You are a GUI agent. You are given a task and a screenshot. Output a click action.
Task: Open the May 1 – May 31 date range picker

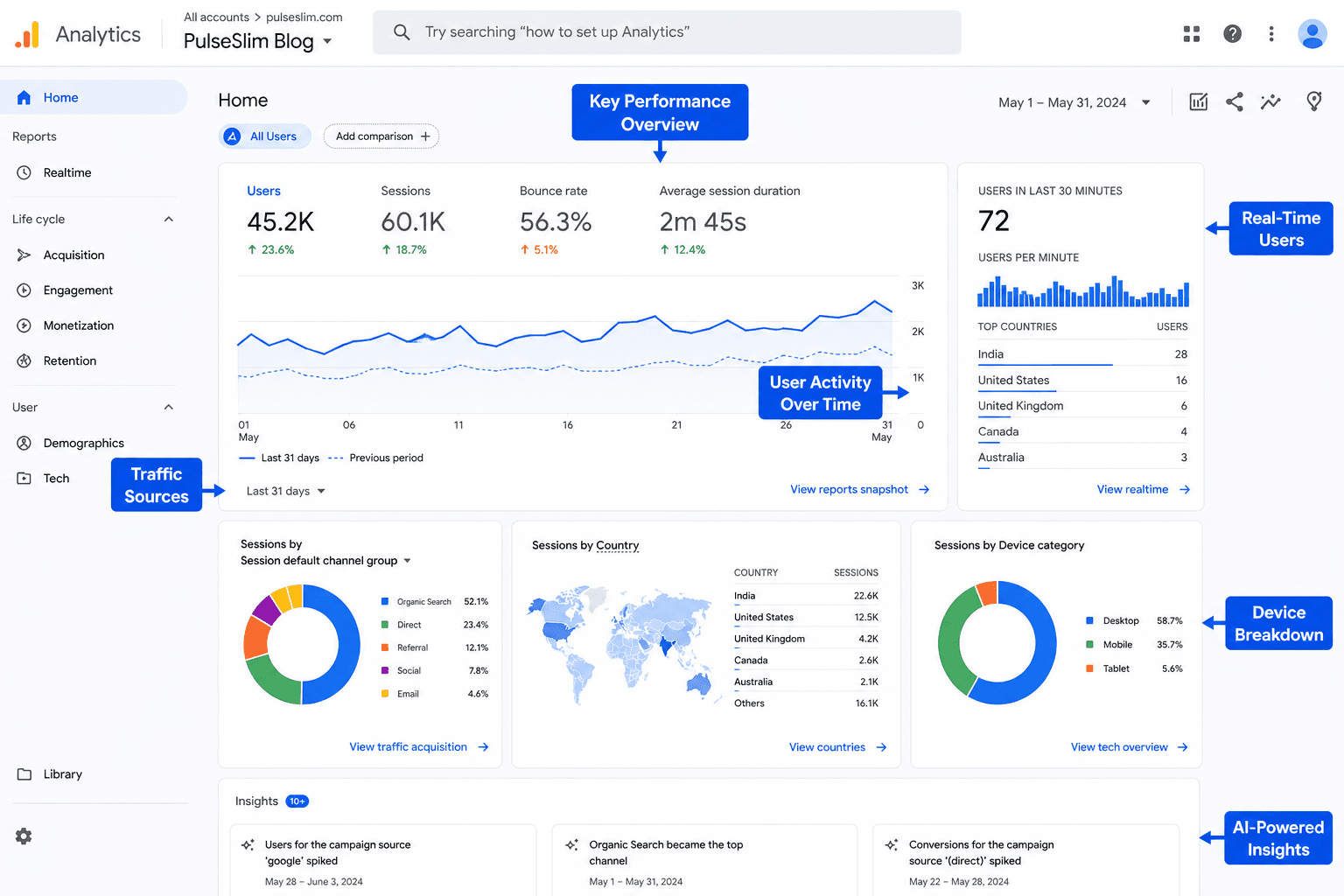pos(1074,102)
